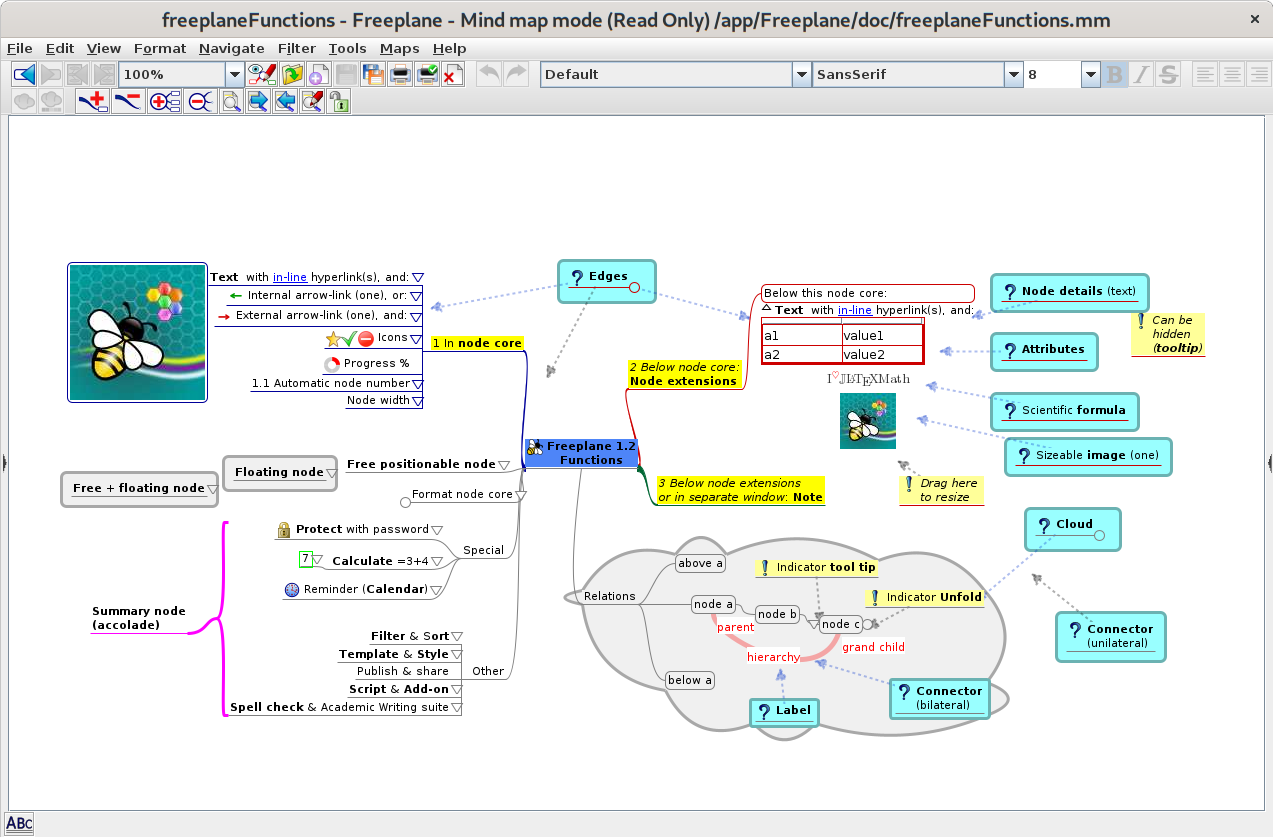The image size is (1273, 837).
Task: Click the circled minus fold-all icon
Action: (x=199, y=101)
